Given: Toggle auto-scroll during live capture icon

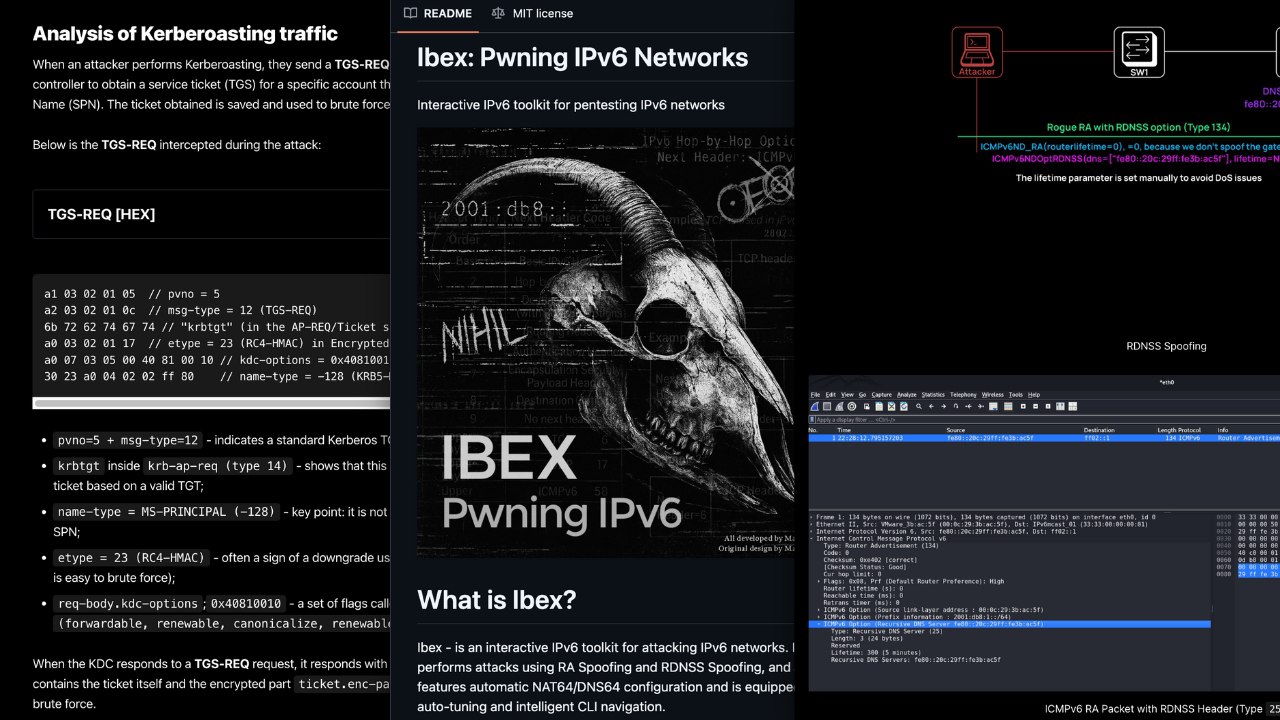Looking at the screenshot, I should pyautogui.click(x=993, y=406).
